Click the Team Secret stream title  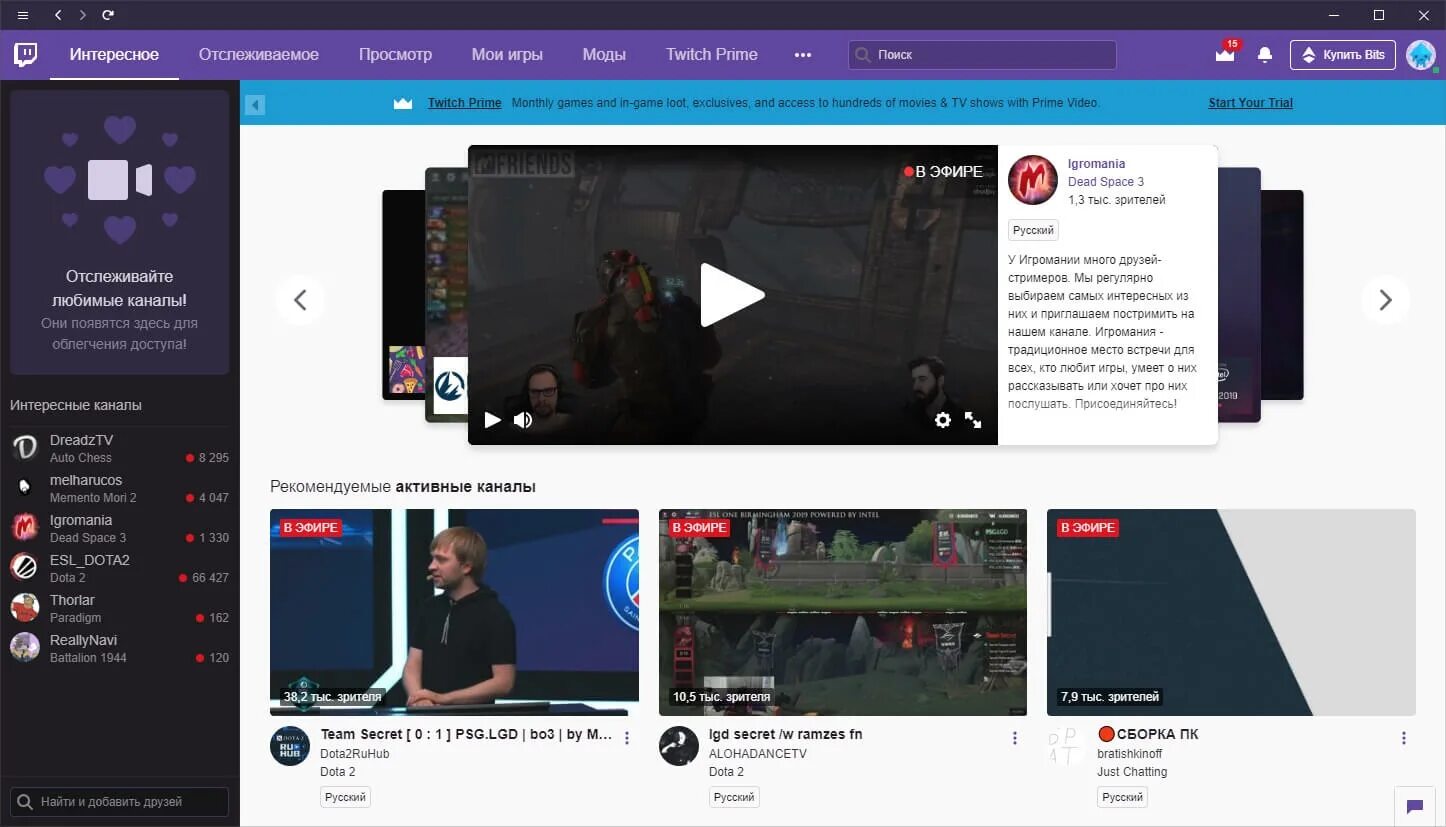pos(466,734)
